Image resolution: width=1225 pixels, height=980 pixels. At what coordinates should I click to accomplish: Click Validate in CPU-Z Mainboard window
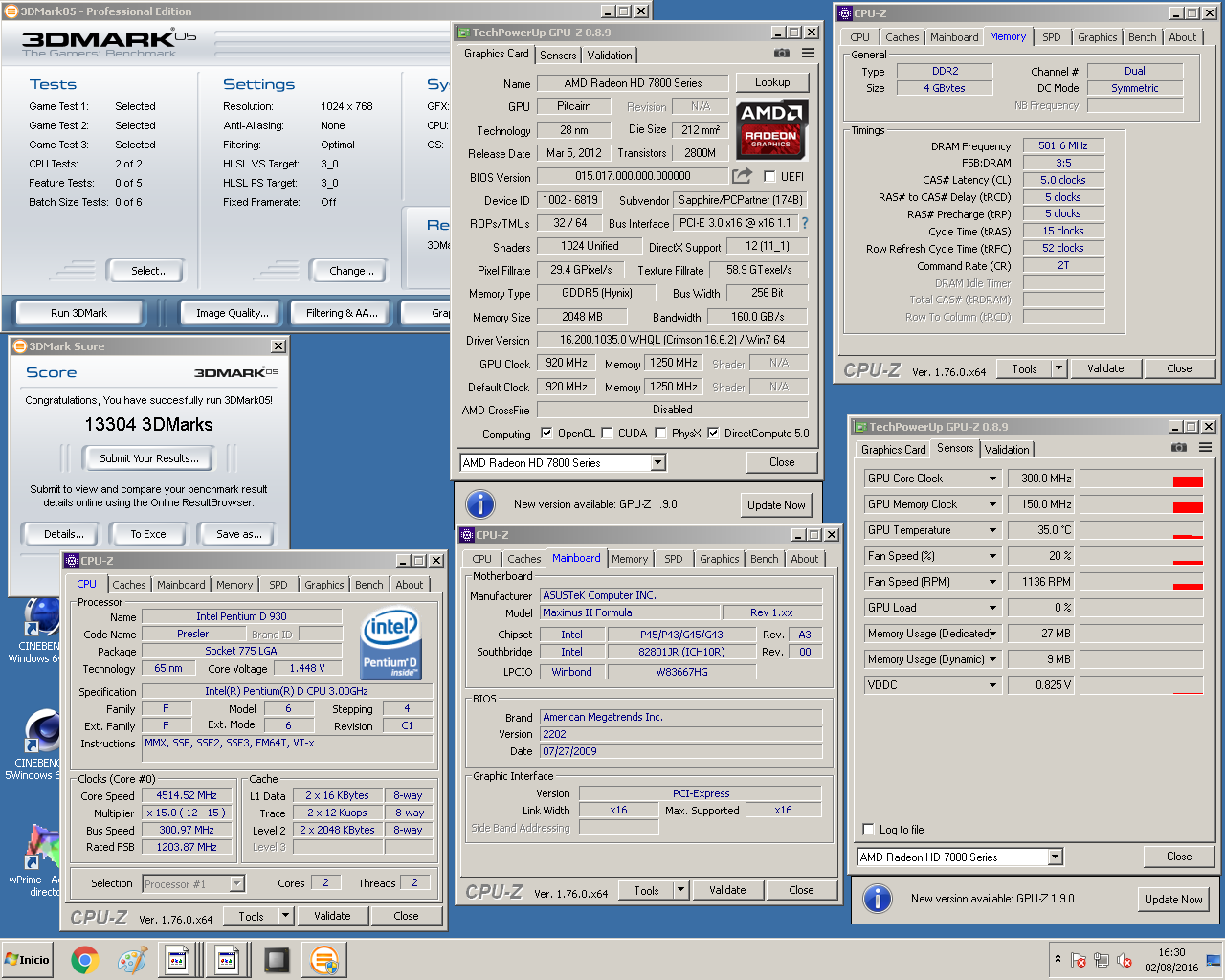click(x=727, y=890)
